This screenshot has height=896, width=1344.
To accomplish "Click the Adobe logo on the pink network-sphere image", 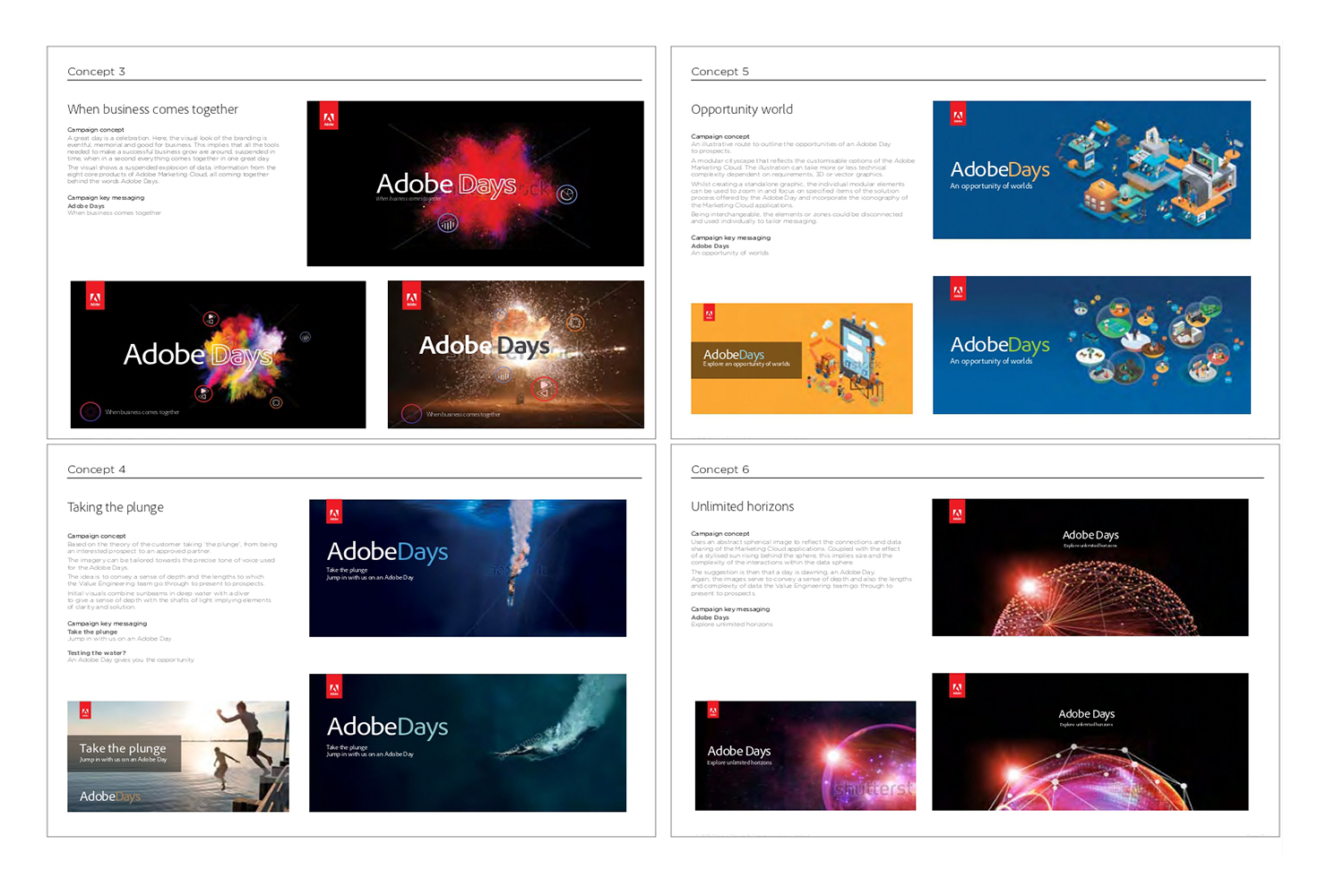I will [x=957, y=685].
